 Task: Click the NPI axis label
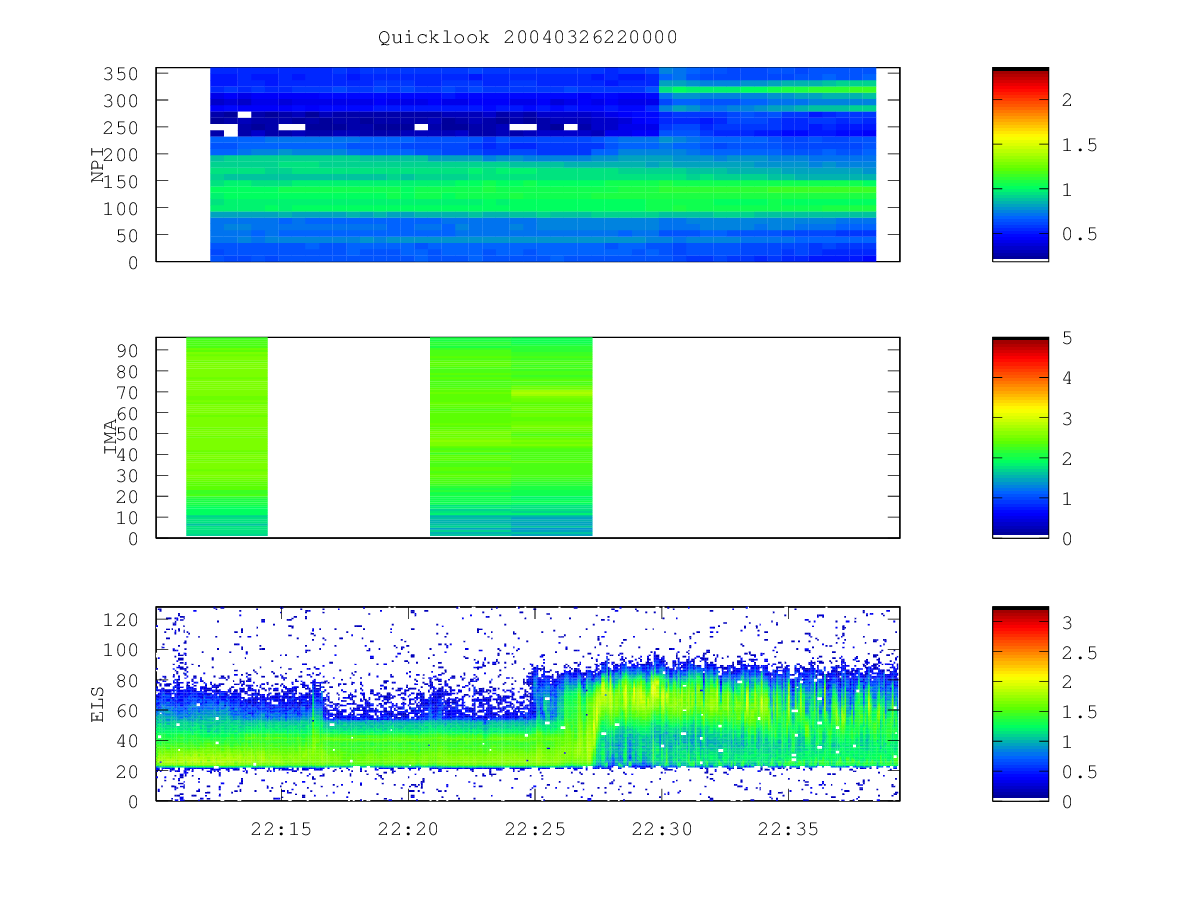click(98, 165)
